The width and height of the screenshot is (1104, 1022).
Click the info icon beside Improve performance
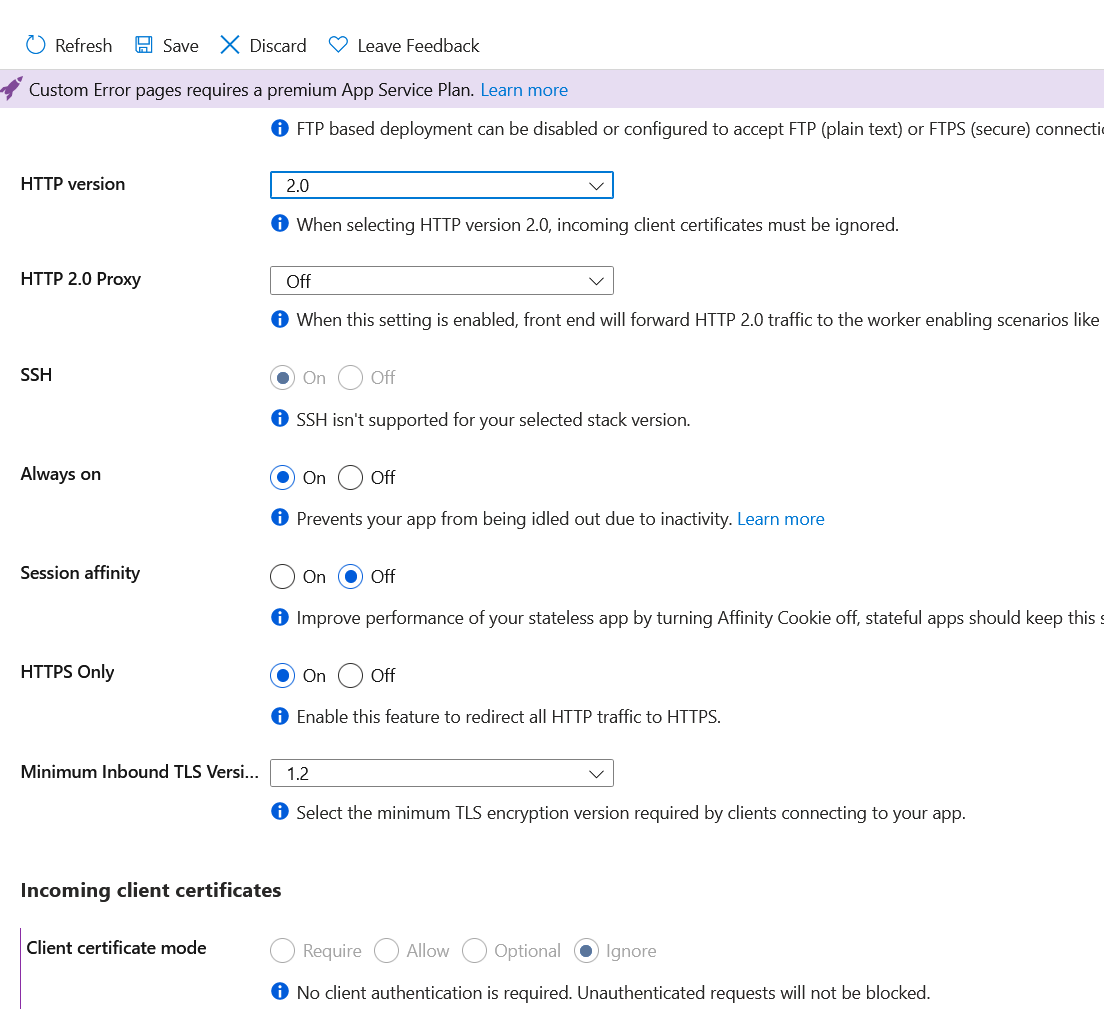coord(280,617)
